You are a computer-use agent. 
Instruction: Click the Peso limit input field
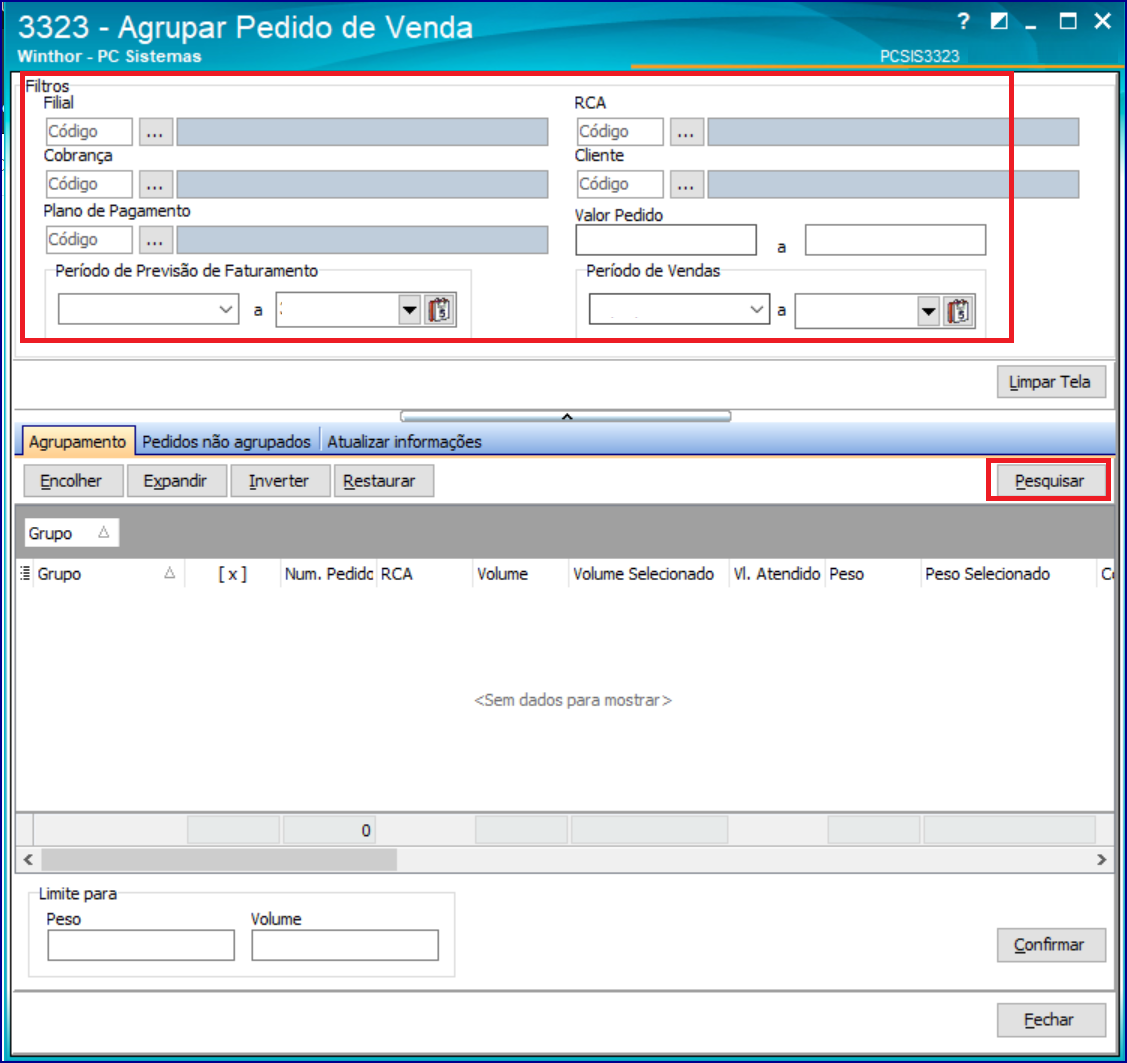[x=141, y=945]
